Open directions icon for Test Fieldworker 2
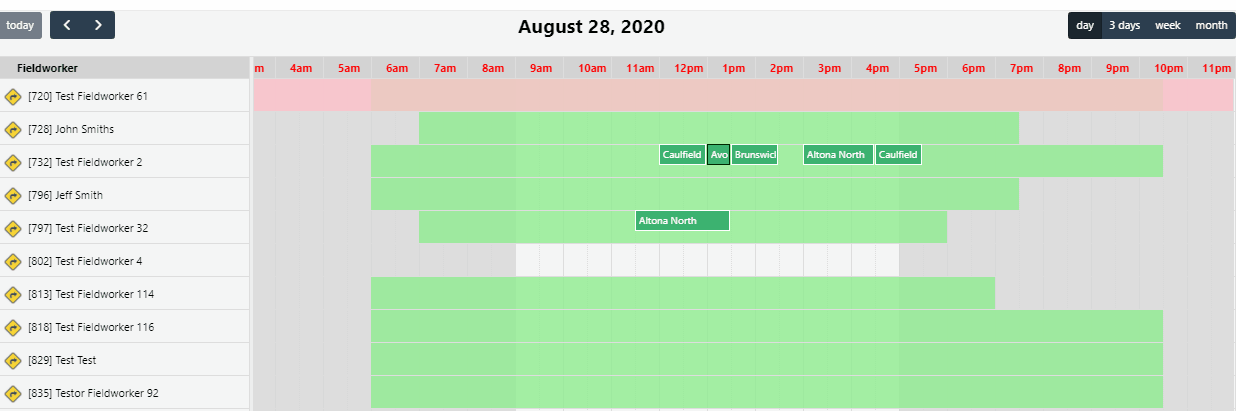This screenshot has width=1236, height=411. pyautogui.click(x=13, y=162)
